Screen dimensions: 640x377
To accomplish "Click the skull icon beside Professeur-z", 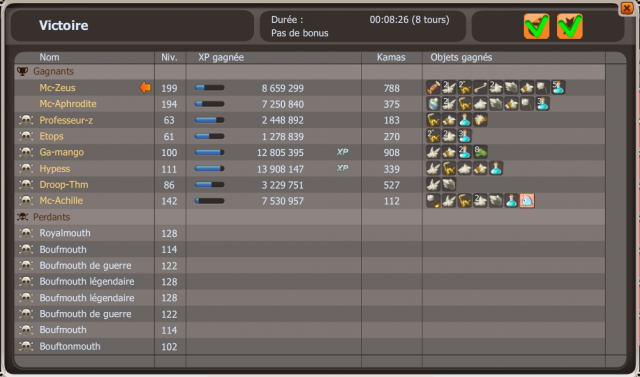I will click(x=26, y=120).
